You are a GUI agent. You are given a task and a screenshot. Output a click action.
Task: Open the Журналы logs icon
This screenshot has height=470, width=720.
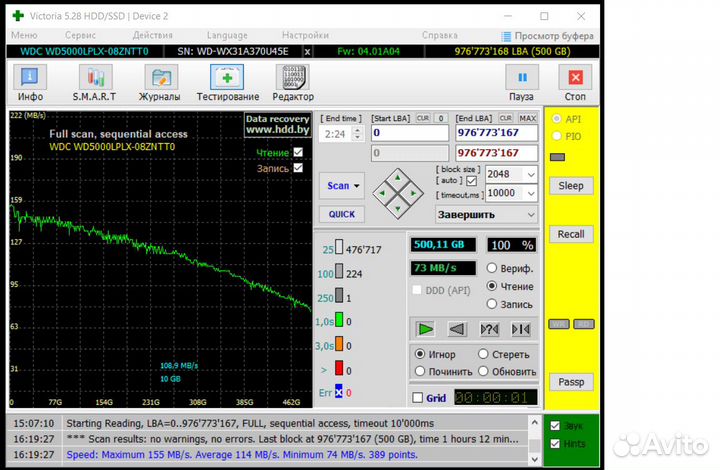pos(161,77)
